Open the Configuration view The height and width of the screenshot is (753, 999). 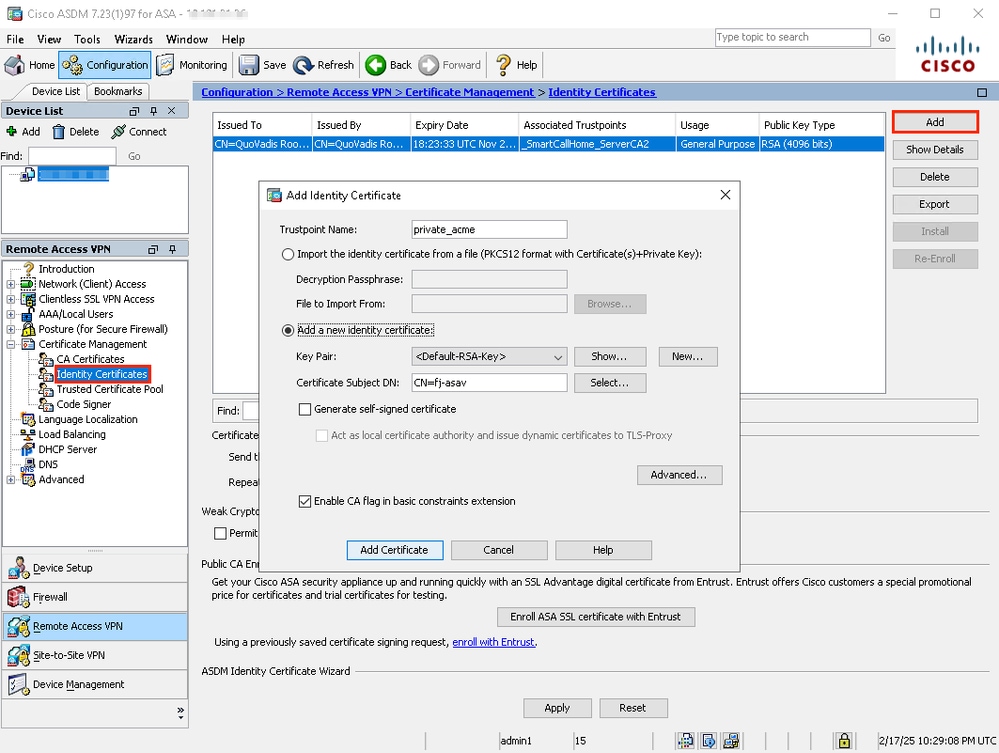105,65
